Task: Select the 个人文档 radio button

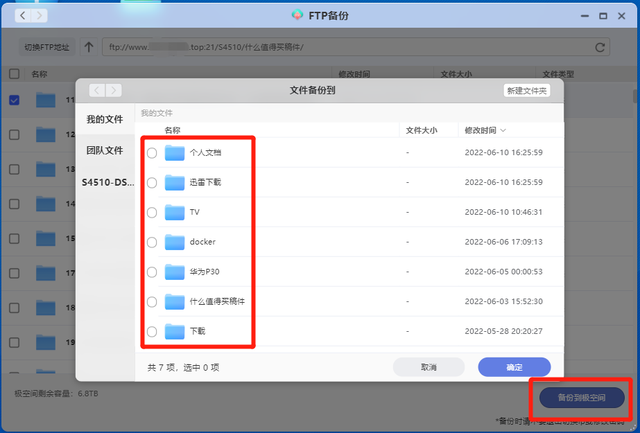Action: click(x=152, y=153)
